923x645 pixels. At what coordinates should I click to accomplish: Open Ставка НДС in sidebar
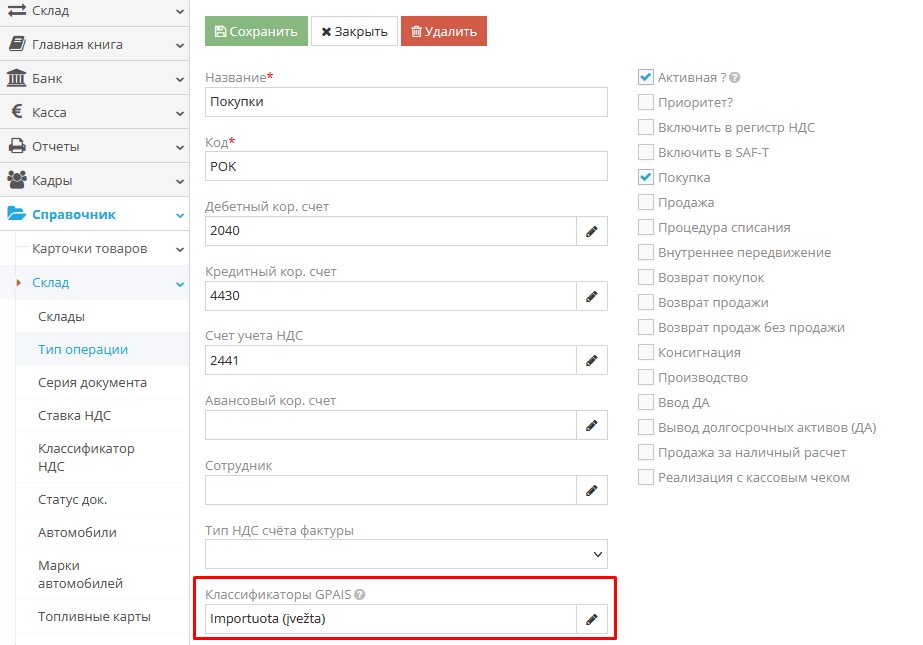[x=74, y=416]
